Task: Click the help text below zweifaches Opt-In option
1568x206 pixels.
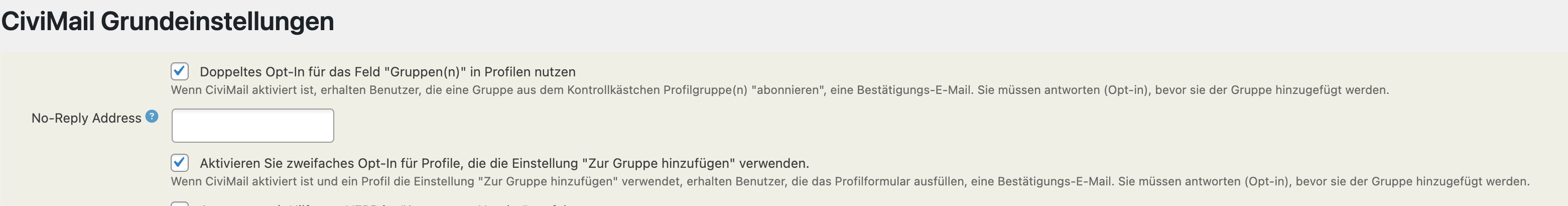Action: tap(850, 181)
